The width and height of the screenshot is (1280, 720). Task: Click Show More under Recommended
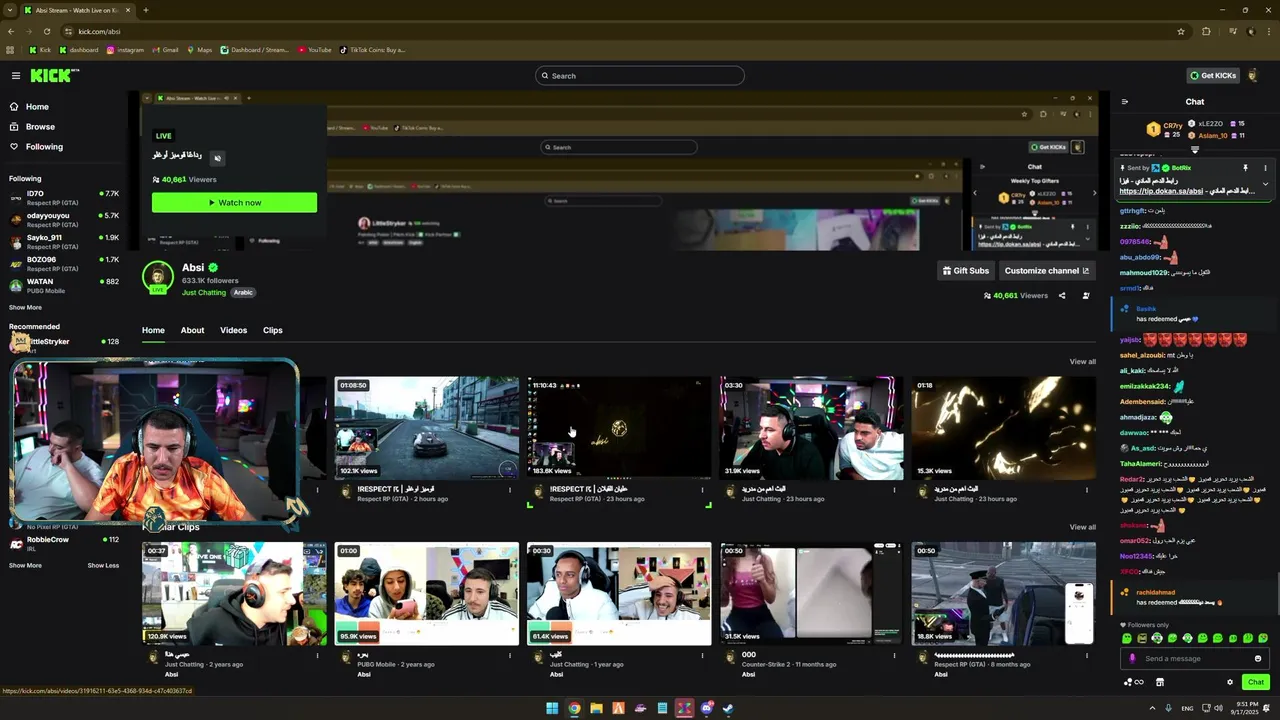coord(26,565)
